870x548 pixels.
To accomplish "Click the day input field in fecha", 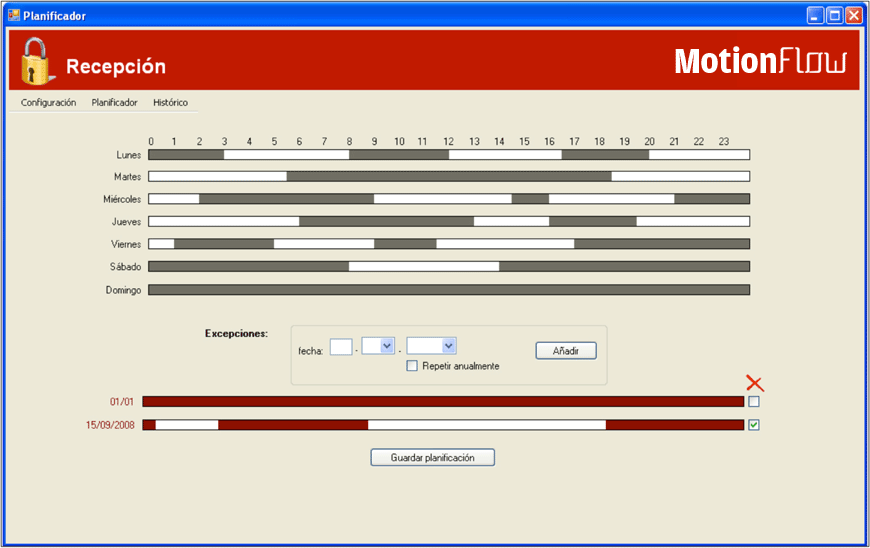I will click(x=341, y=347).
